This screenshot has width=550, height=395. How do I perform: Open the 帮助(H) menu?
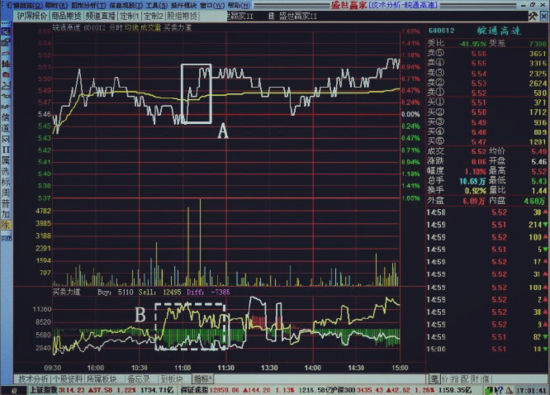tap(239, 6)
